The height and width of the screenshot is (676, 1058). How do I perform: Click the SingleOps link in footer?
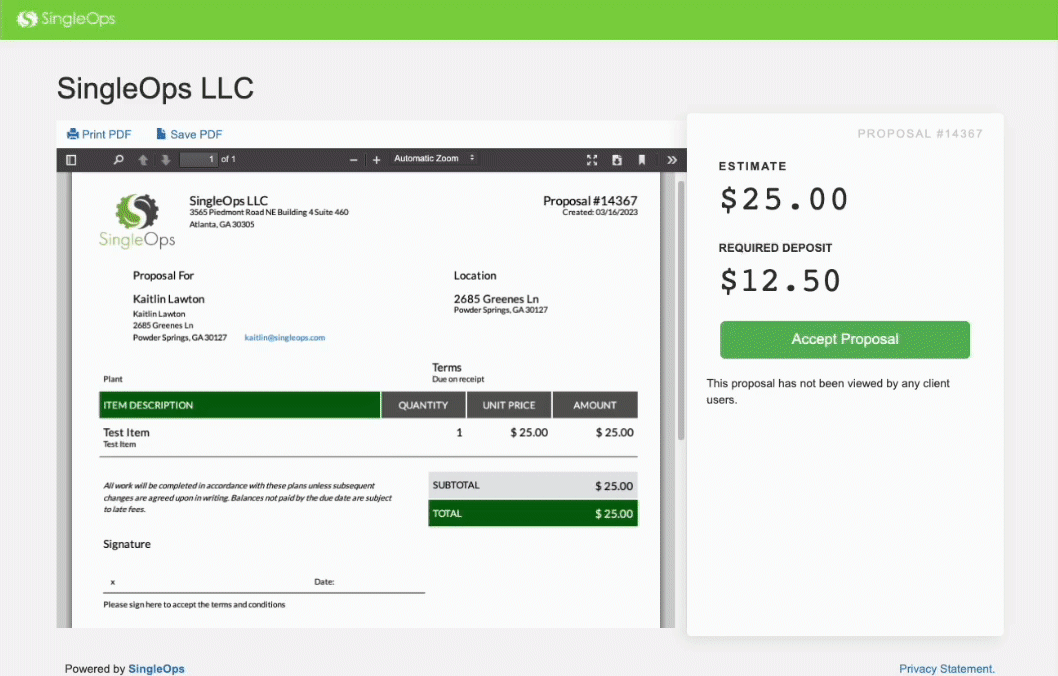[156, 669]
